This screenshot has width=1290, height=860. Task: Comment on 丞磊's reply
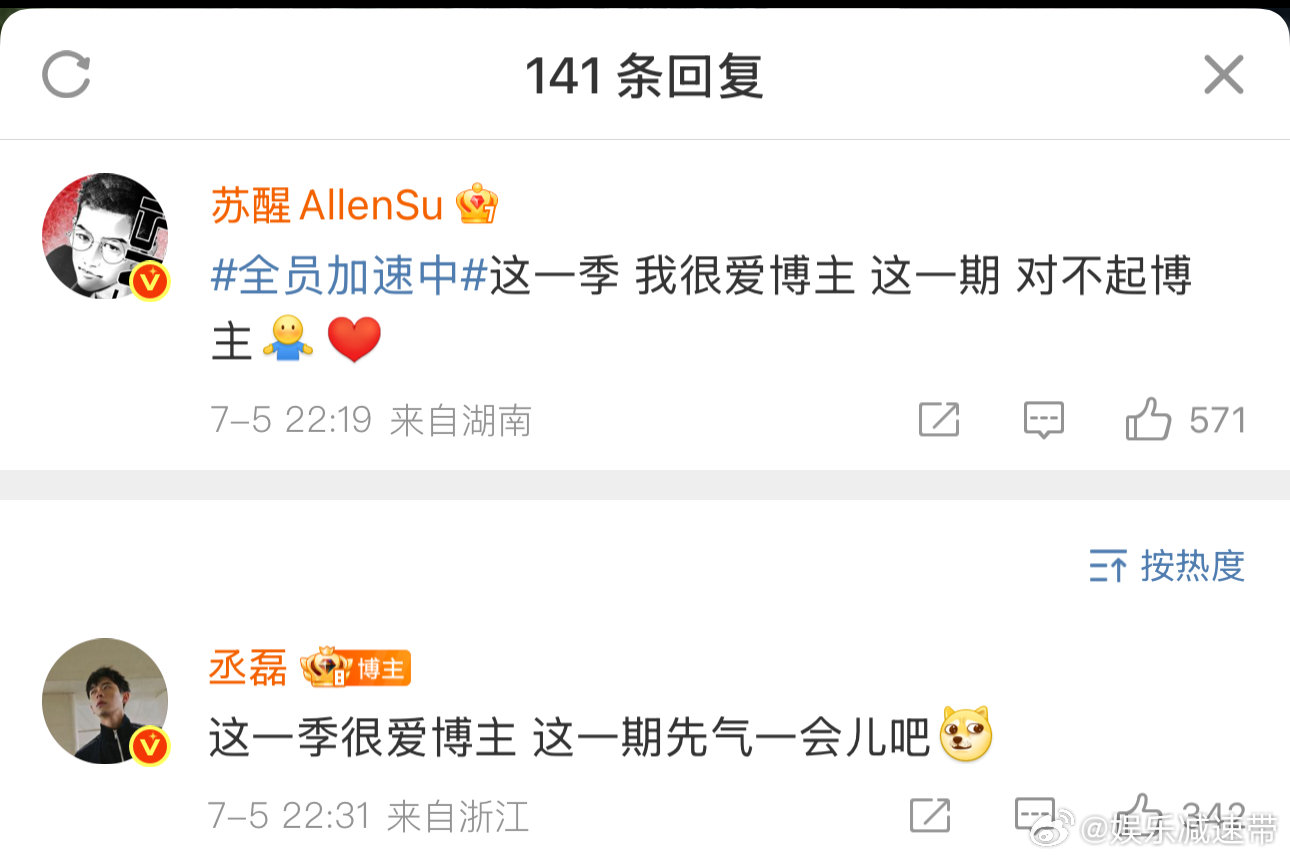coord(1035,815)
